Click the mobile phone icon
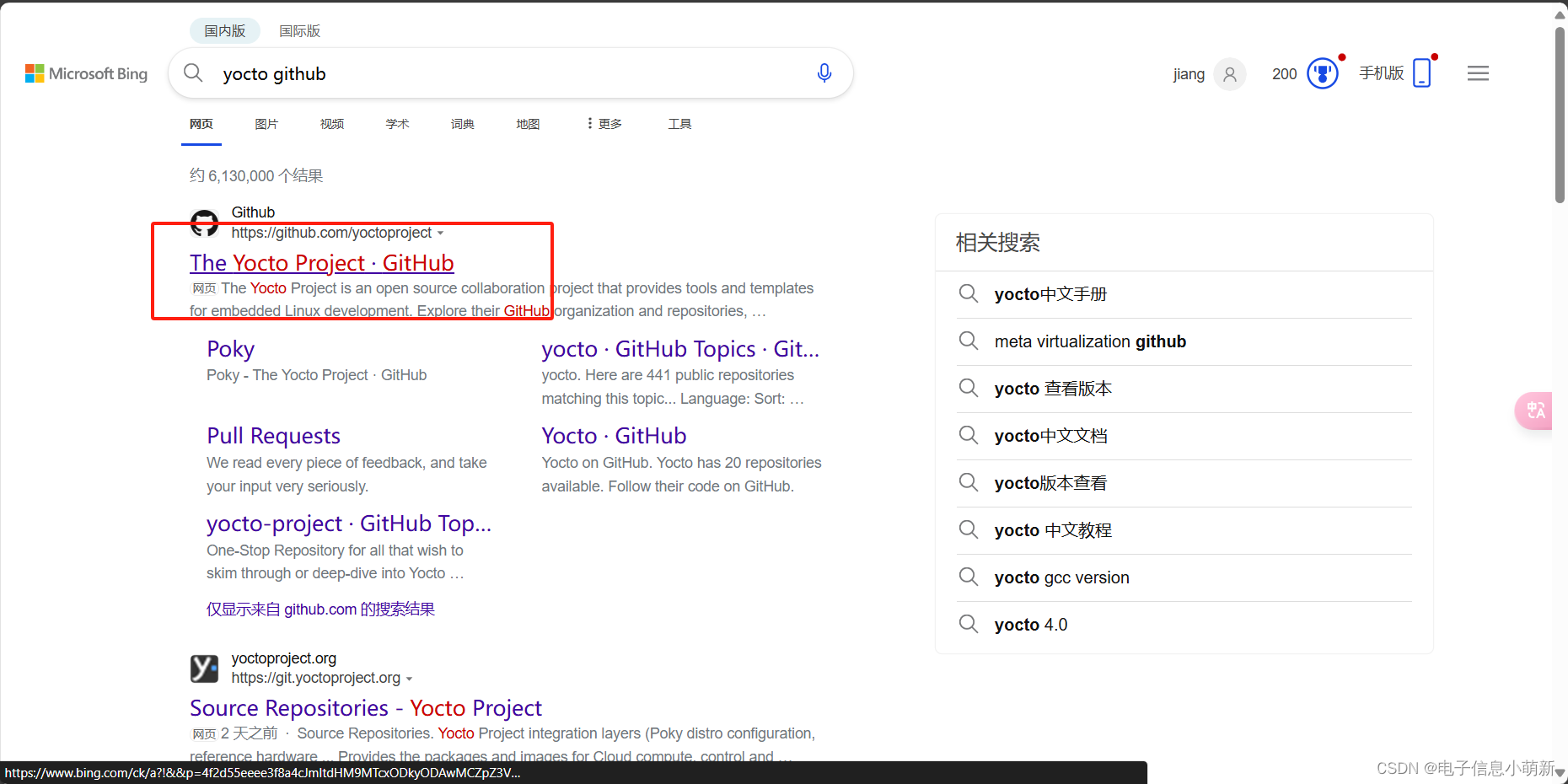 click(x=1422, y=72)
